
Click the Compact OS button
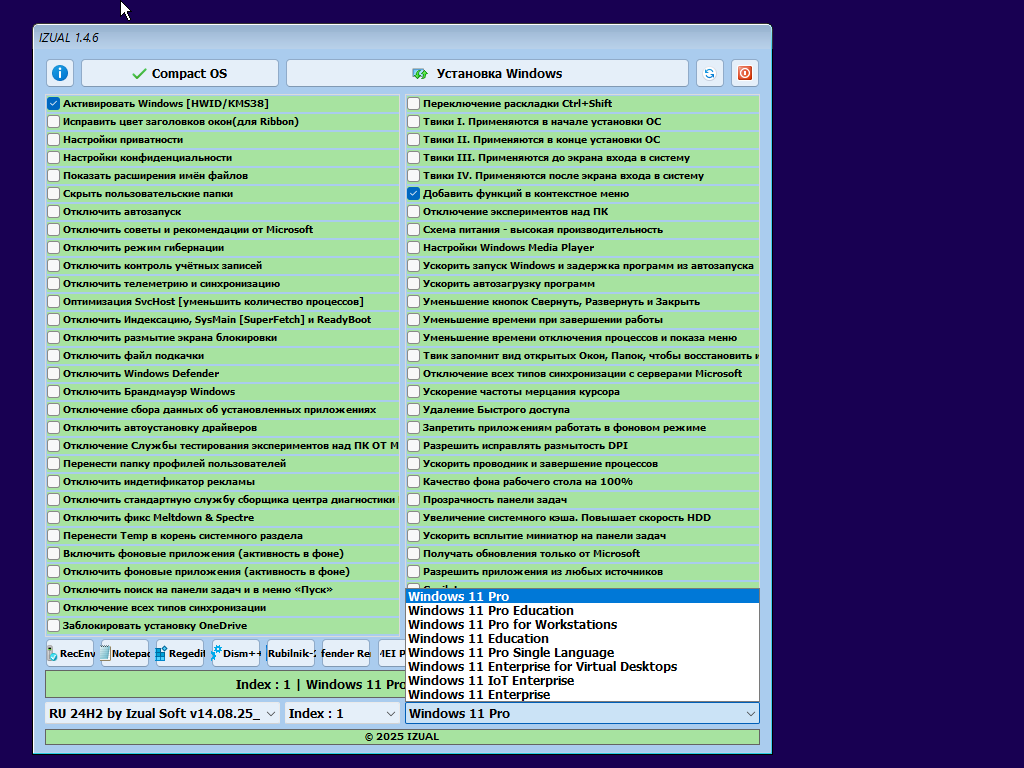pos(180,73)
